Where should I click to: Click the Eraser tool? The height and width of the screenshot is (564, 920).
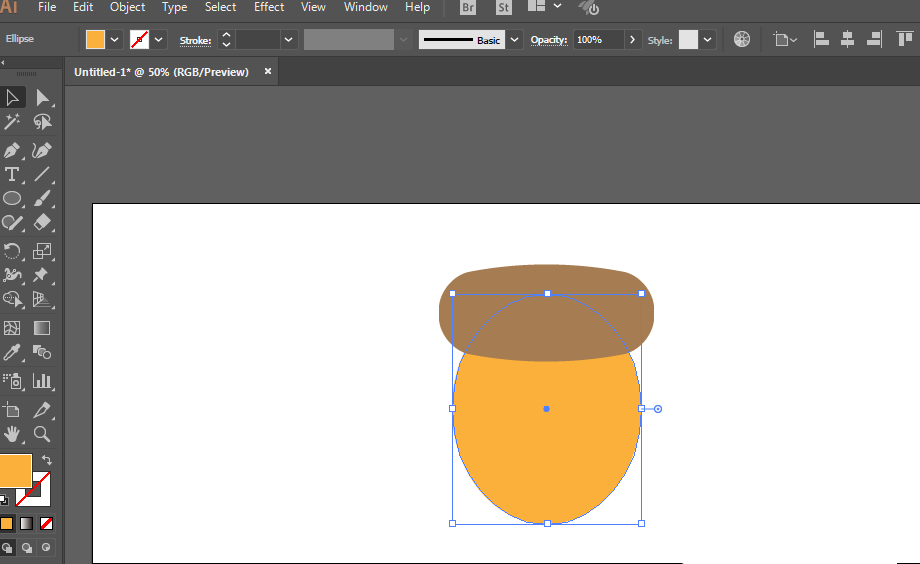(x=42, y=222)
